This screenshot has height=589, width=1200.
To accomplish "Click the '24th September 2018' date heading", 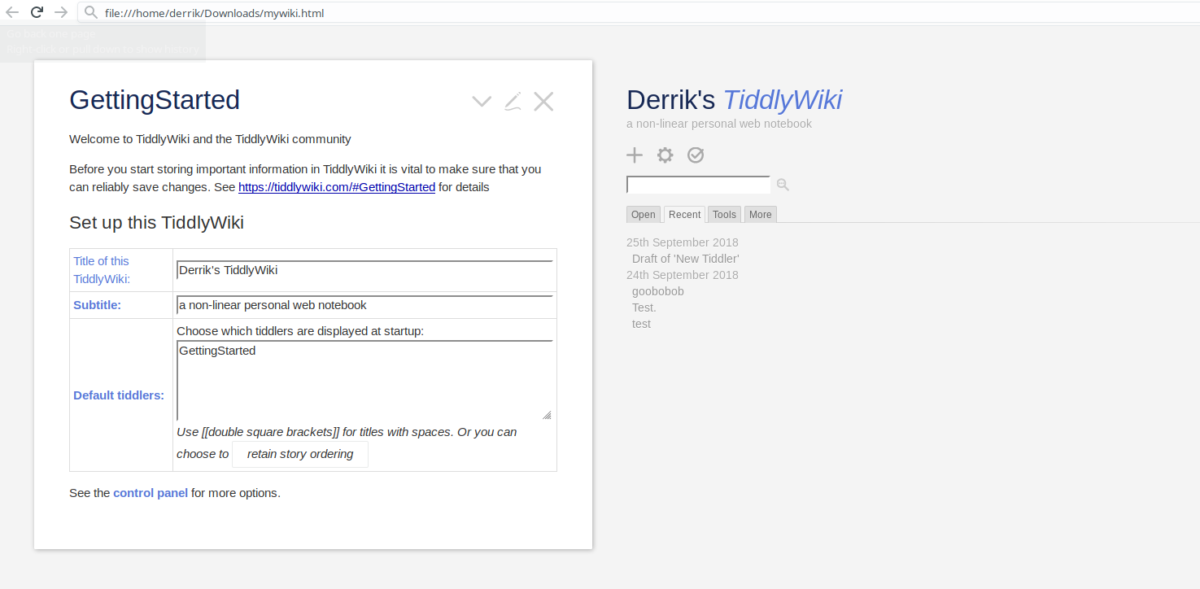I will click(683, 275).
